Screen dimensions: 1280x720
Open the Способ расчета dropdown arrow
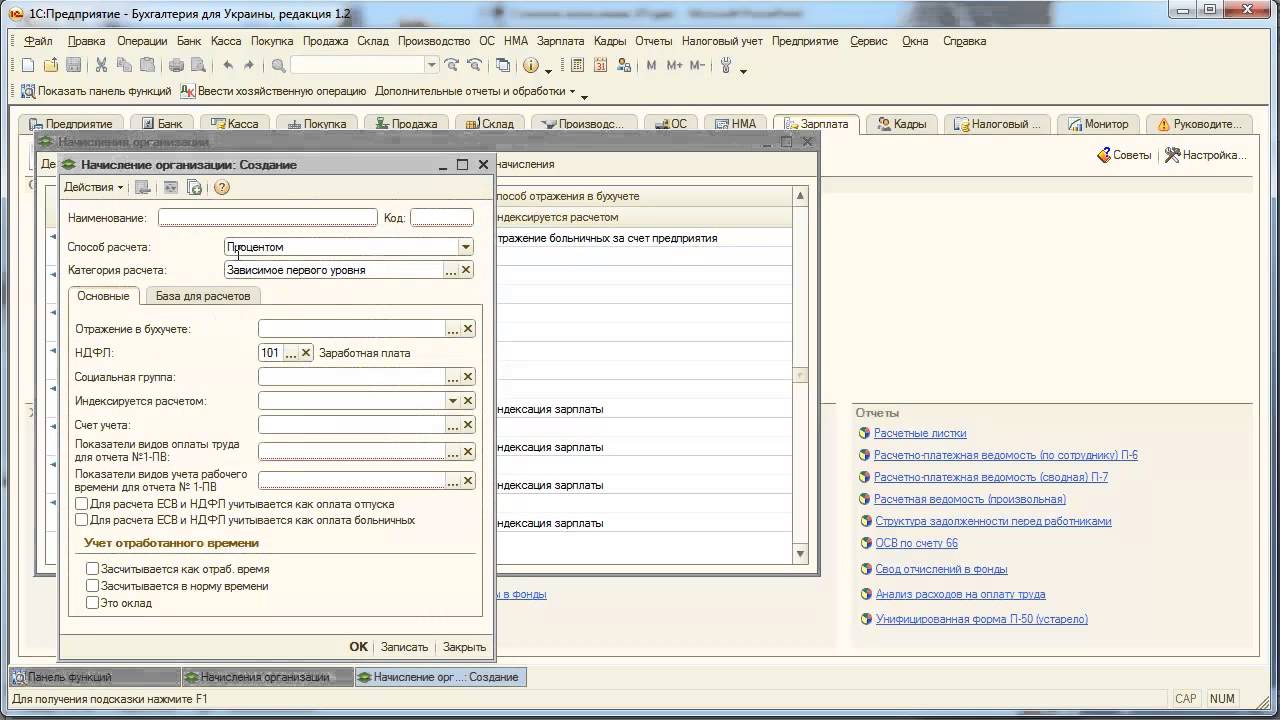tap(465, 247)
